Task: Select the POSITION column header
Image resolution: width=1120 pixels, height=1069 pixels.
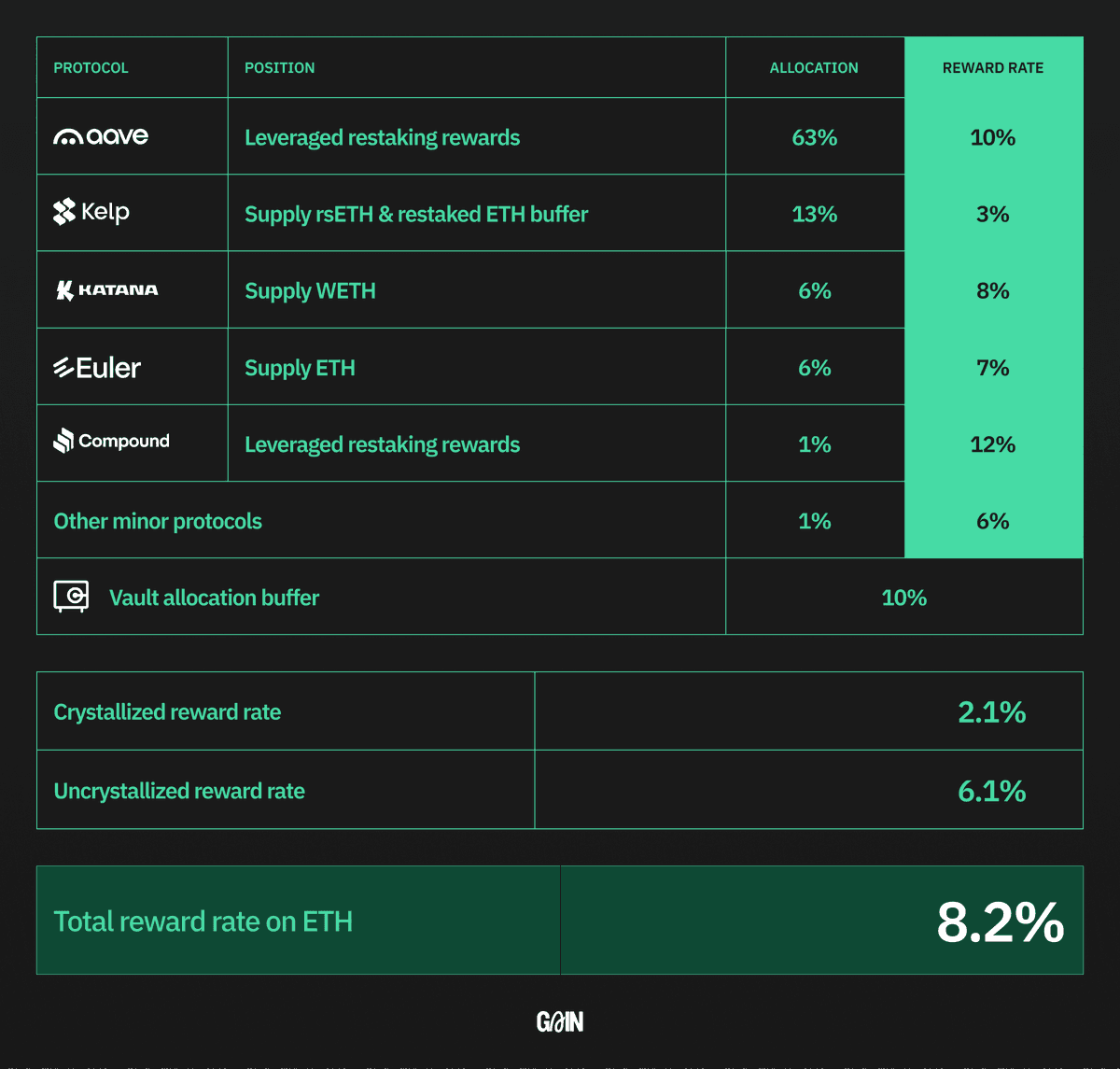Action: (x=280, y=68)
